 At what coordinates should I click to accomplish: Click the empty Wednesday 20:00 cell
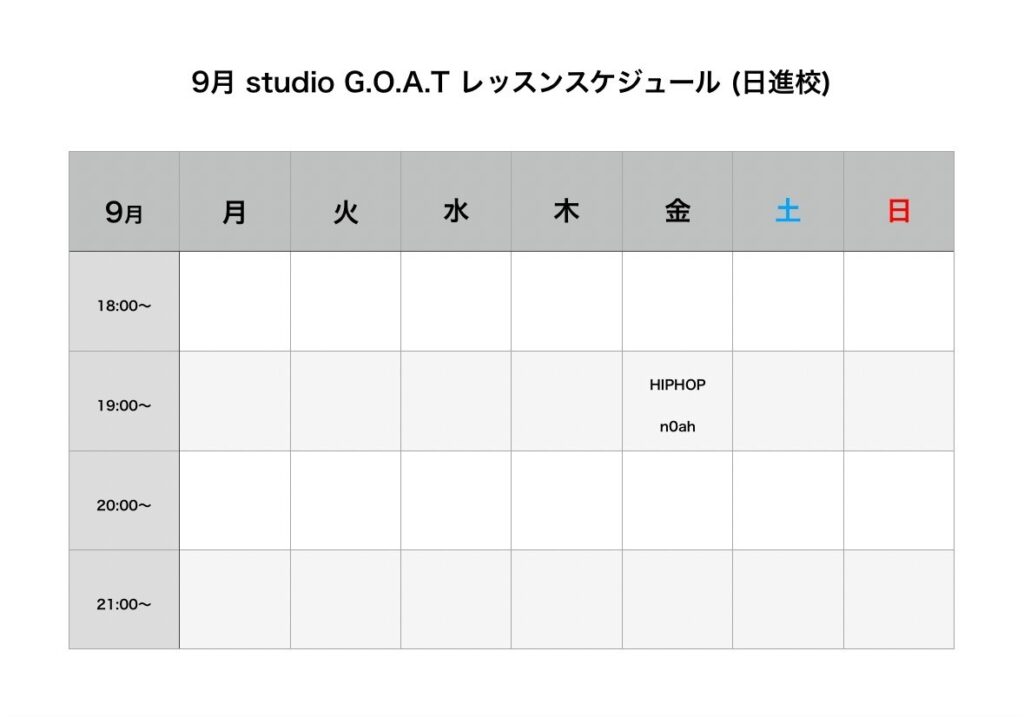click(456, 500)
